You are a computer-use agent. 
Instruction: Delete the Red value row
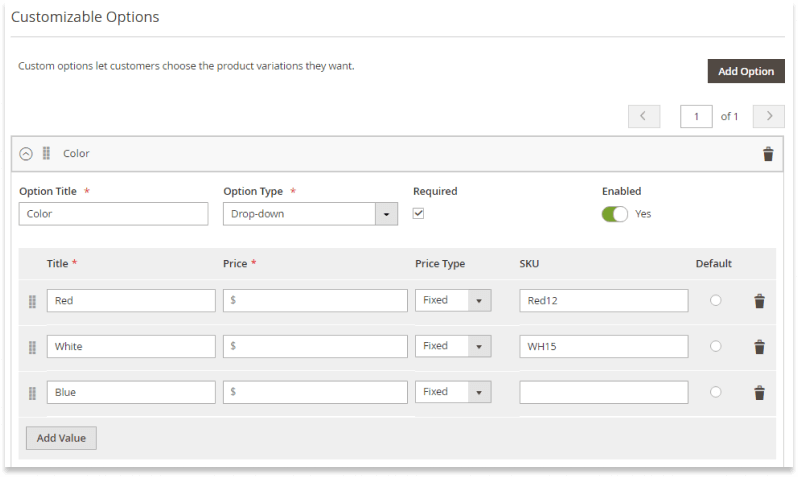[759, 301]
